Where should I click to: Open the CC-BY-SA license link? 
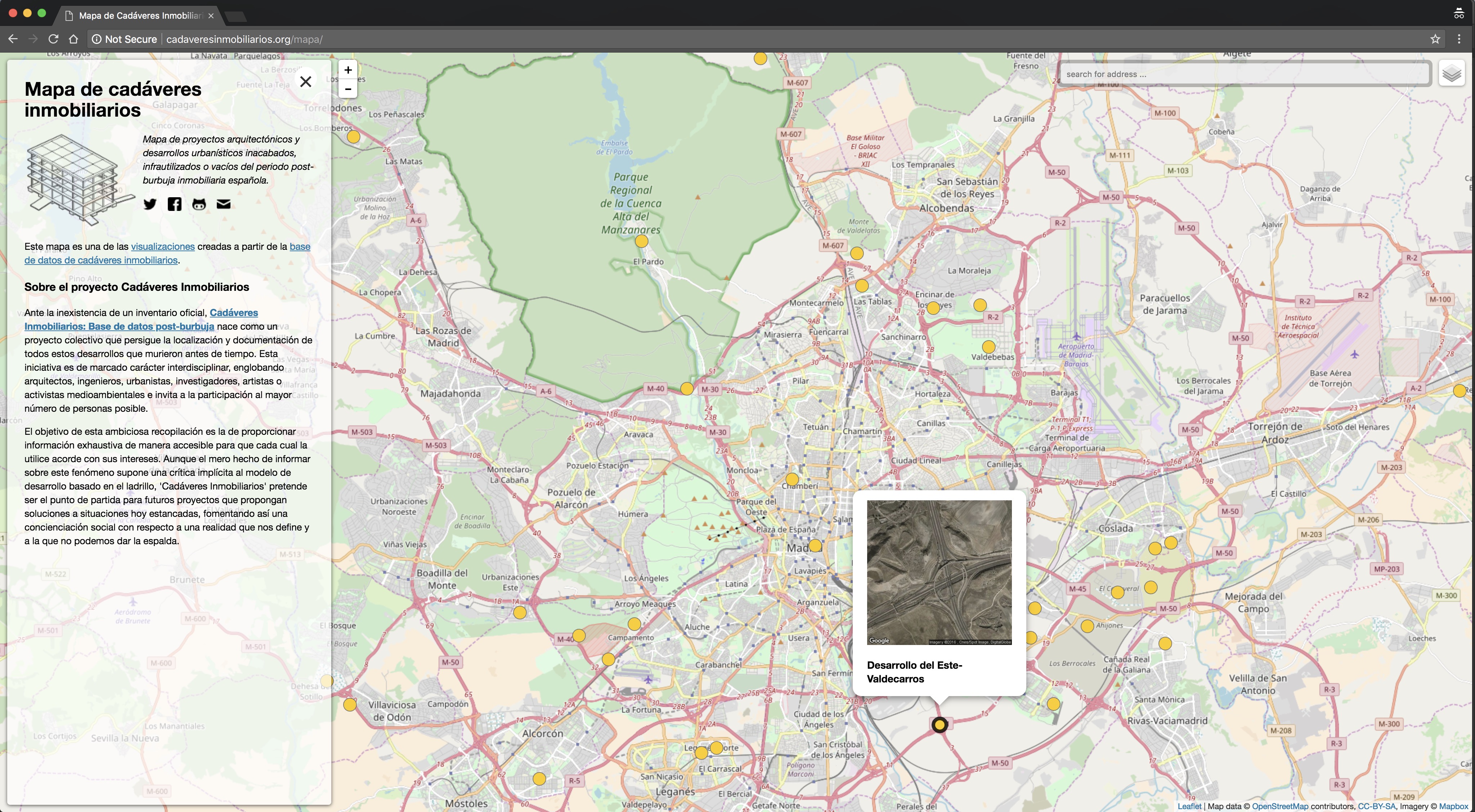(1377, 806)
